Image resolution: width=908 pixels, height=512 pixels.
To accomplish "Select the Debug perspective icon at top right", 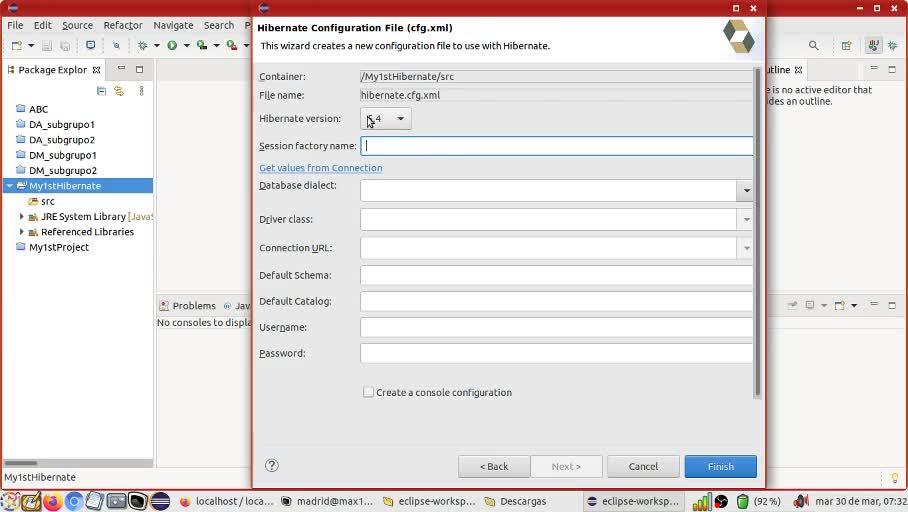I will (892, 45).
